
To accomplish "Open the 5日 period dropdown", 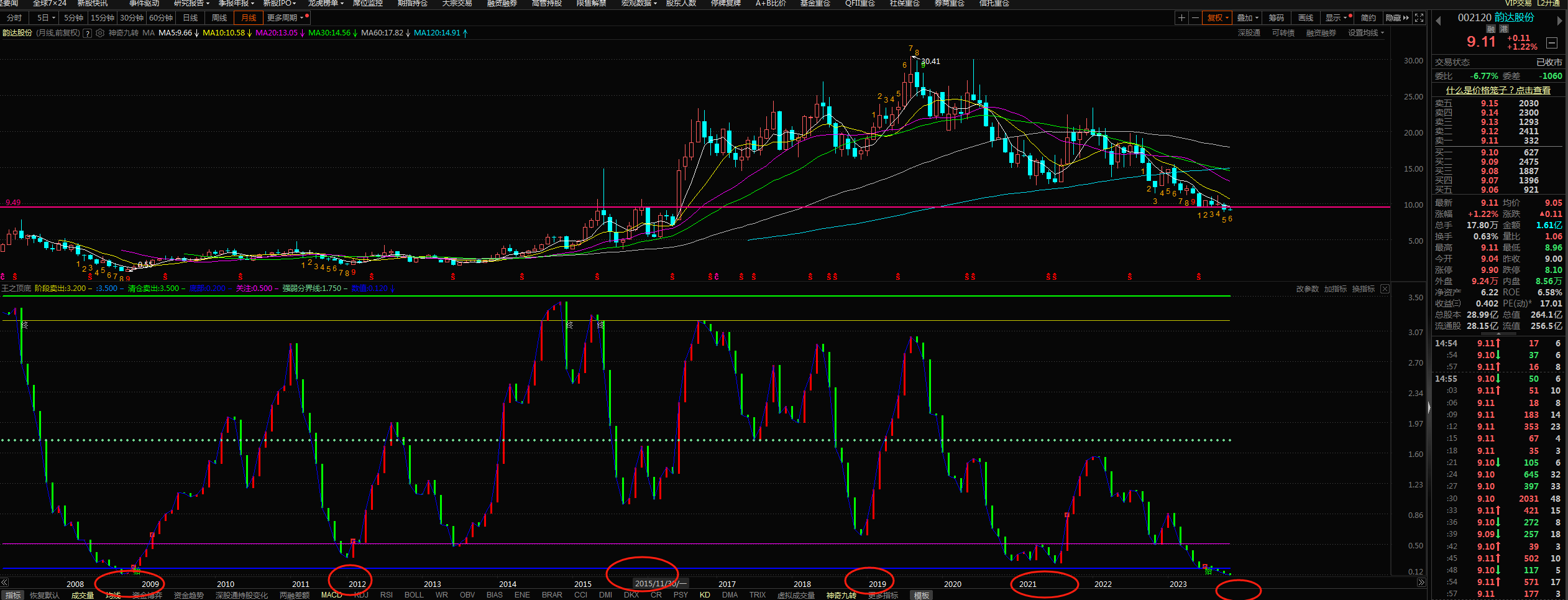I will 45,18.
